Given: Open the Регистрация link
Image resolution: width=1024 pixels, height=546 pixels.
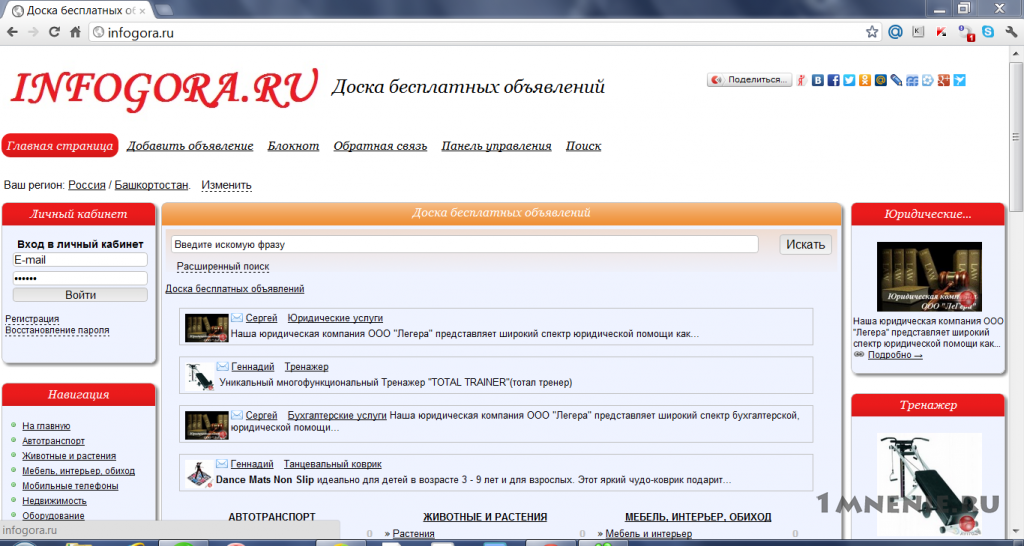Looking at the screenshot, I should [32, 319].
